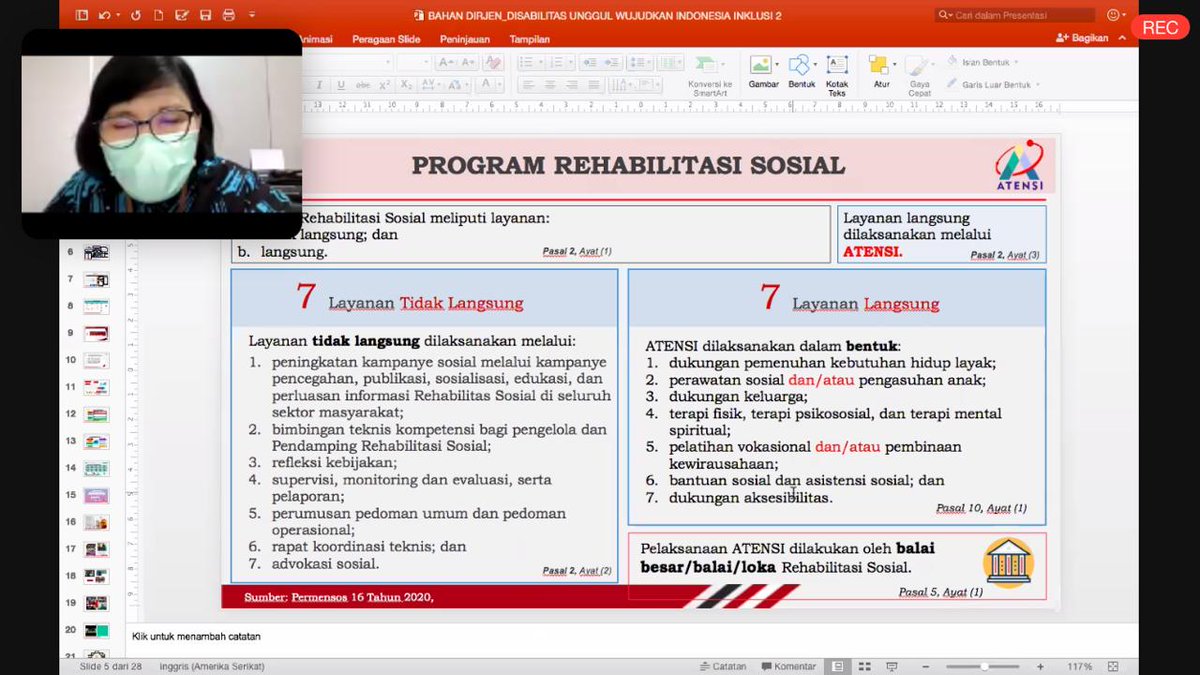Click the notes field Klik untuk menambah catatan

[x=197, y=636]
